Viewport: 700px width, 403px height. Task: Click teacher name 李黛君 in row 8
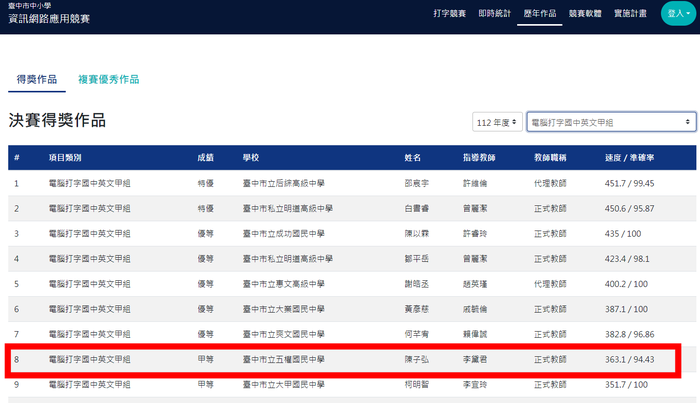[x=475, y=359]
